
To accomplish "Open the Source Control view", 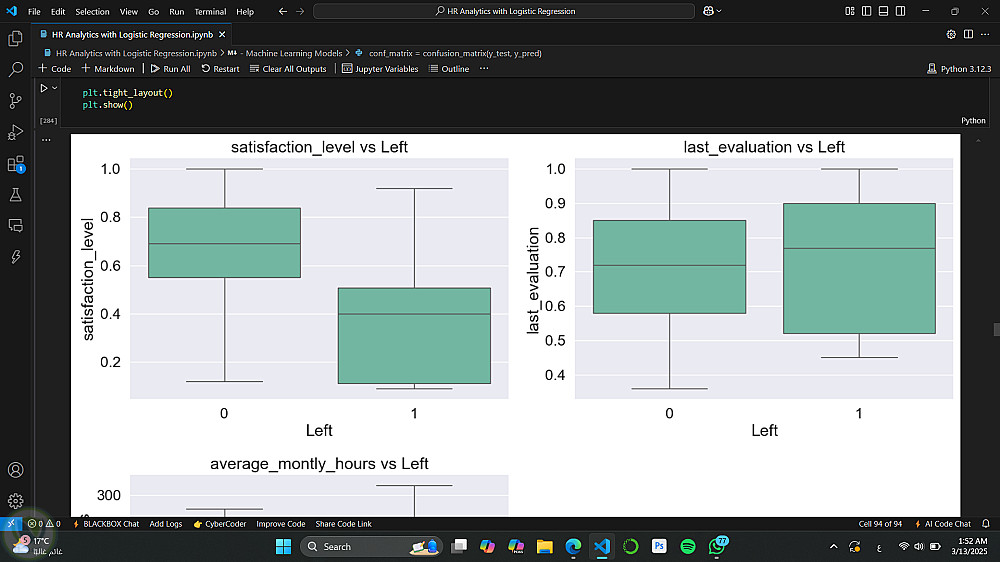I will point(15,100).
